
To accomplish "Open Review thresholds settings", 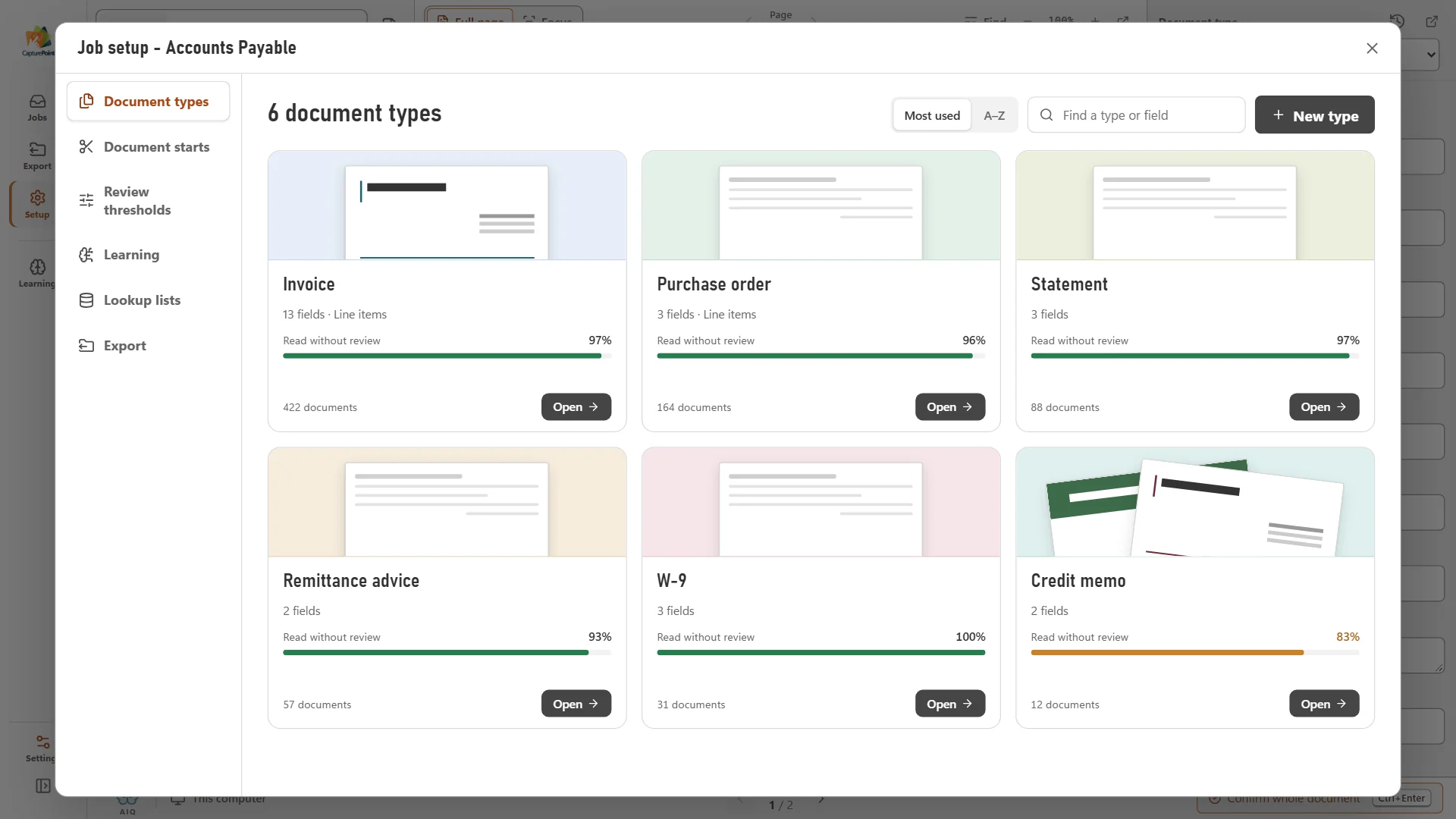I will click(x=148, y=200).
